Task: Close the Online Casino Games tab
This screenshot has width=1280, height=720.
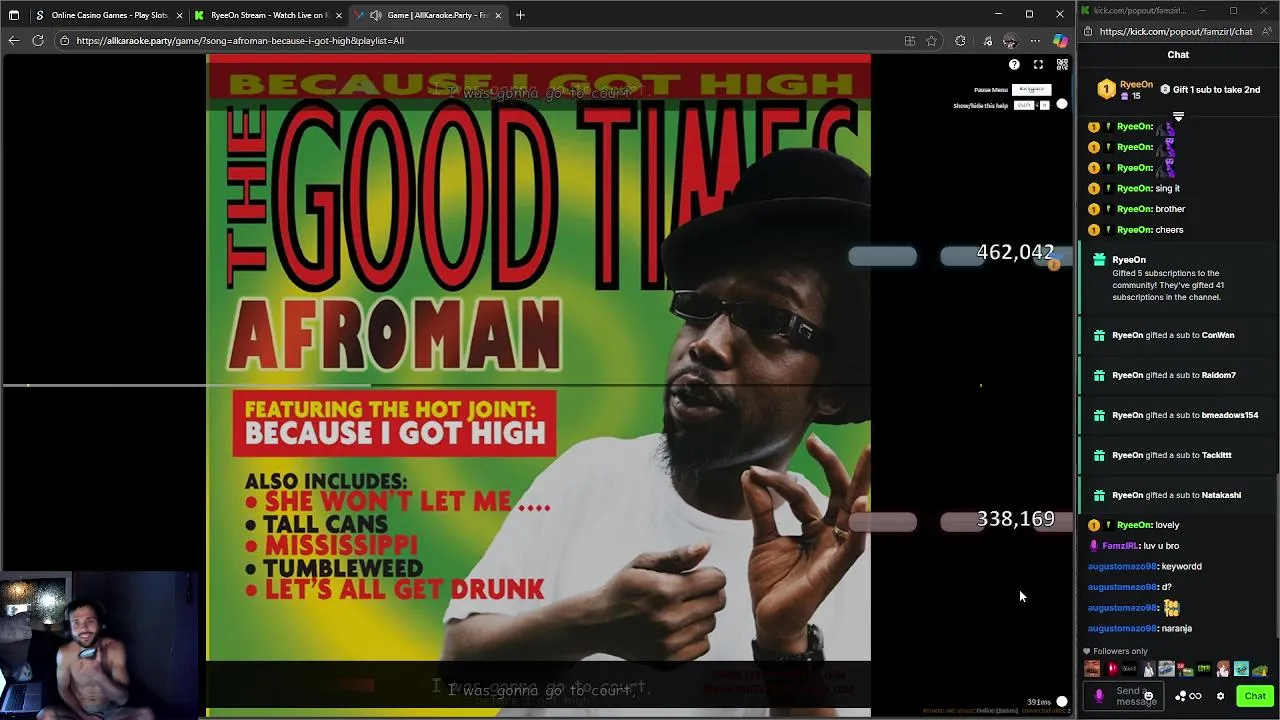Action: [x=179, y=15]
